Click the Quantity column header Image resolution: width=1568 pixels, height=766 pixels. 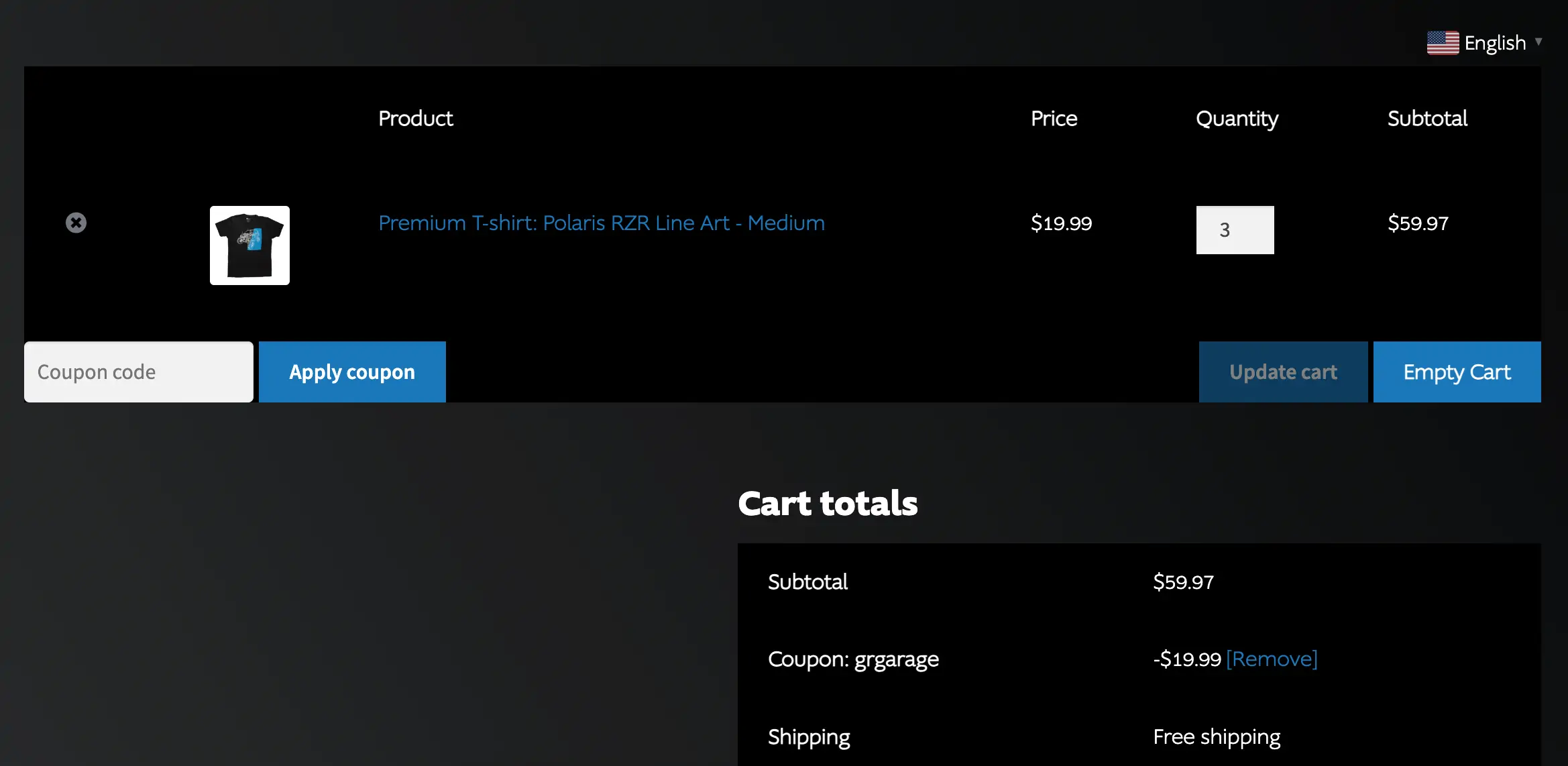[x=1237, y=119]
